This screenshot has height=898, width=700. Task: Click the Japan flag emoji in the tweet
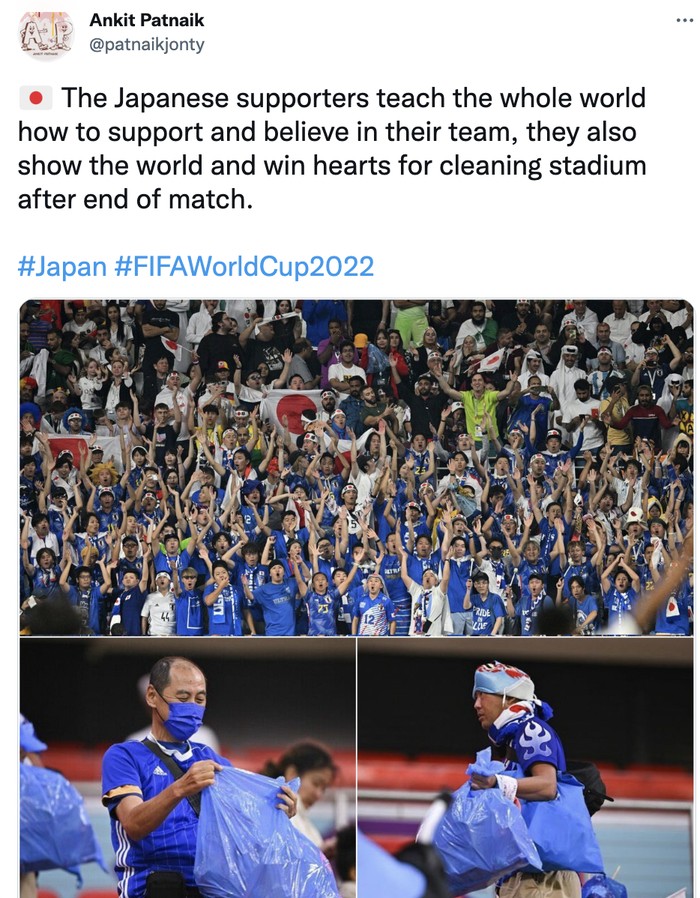pyautogui.click(x=35, y=98)
